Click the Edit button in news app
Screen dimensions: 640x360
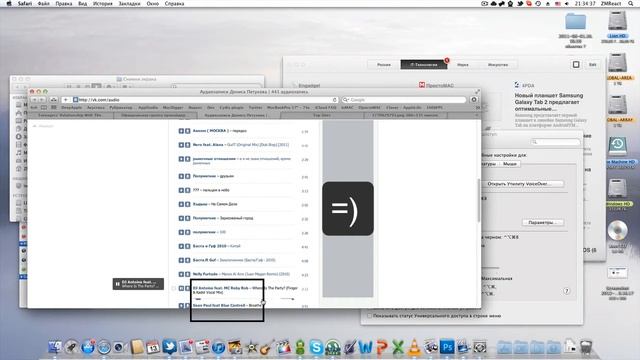point(592,64)
